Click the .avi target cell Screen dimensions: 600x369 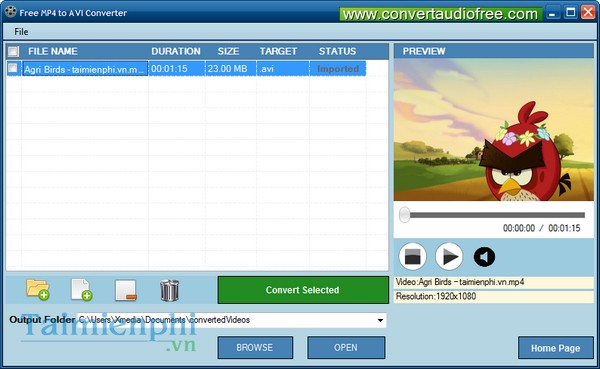tap(283, 69)
